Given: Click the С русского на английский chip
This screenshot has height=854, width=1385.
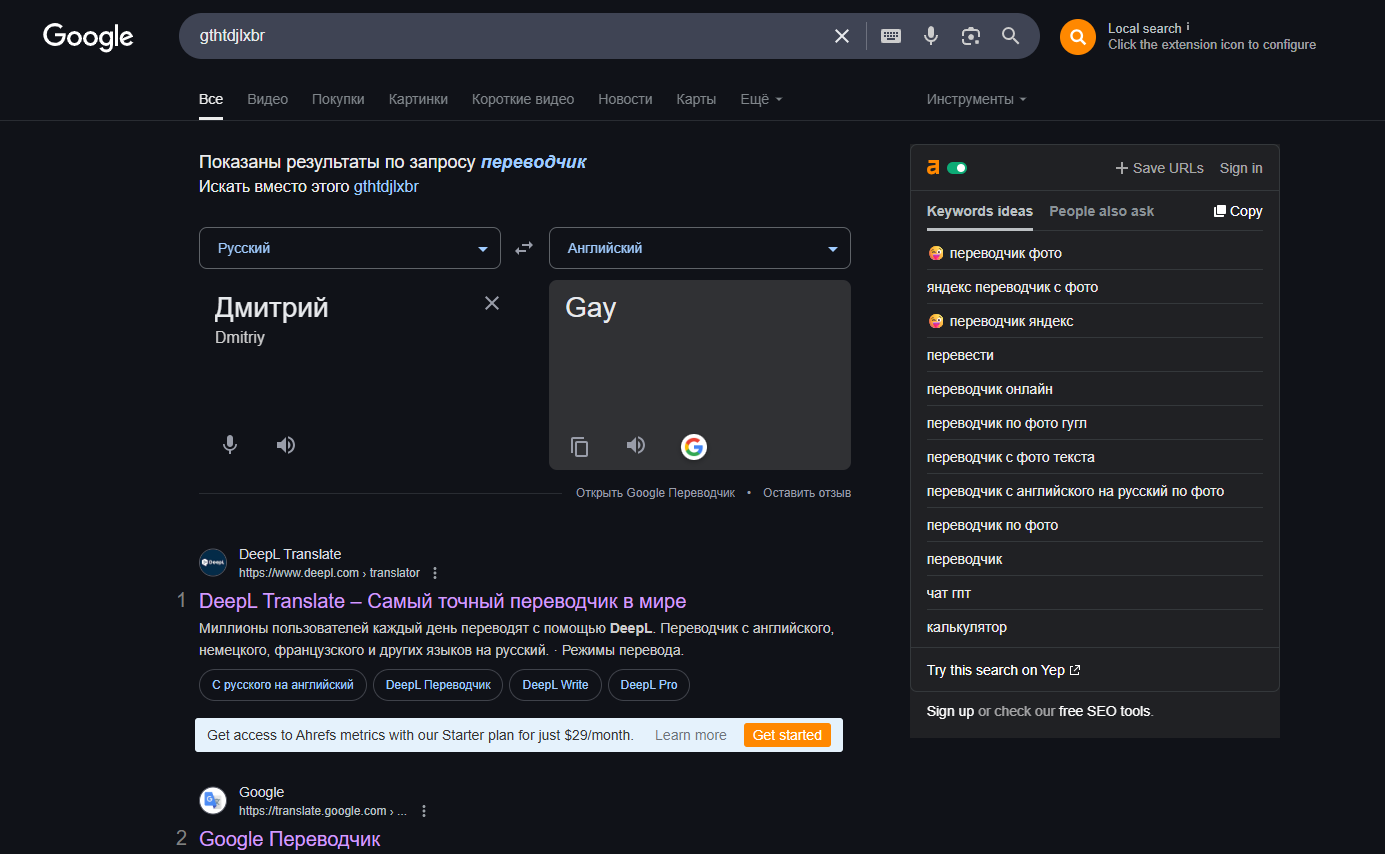Looking at the screenshot, I should point(283,685).
